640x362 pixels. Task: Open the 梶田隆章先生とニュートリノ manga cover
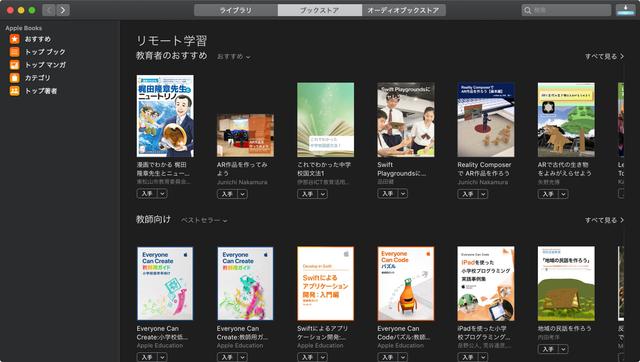(165, 116)
